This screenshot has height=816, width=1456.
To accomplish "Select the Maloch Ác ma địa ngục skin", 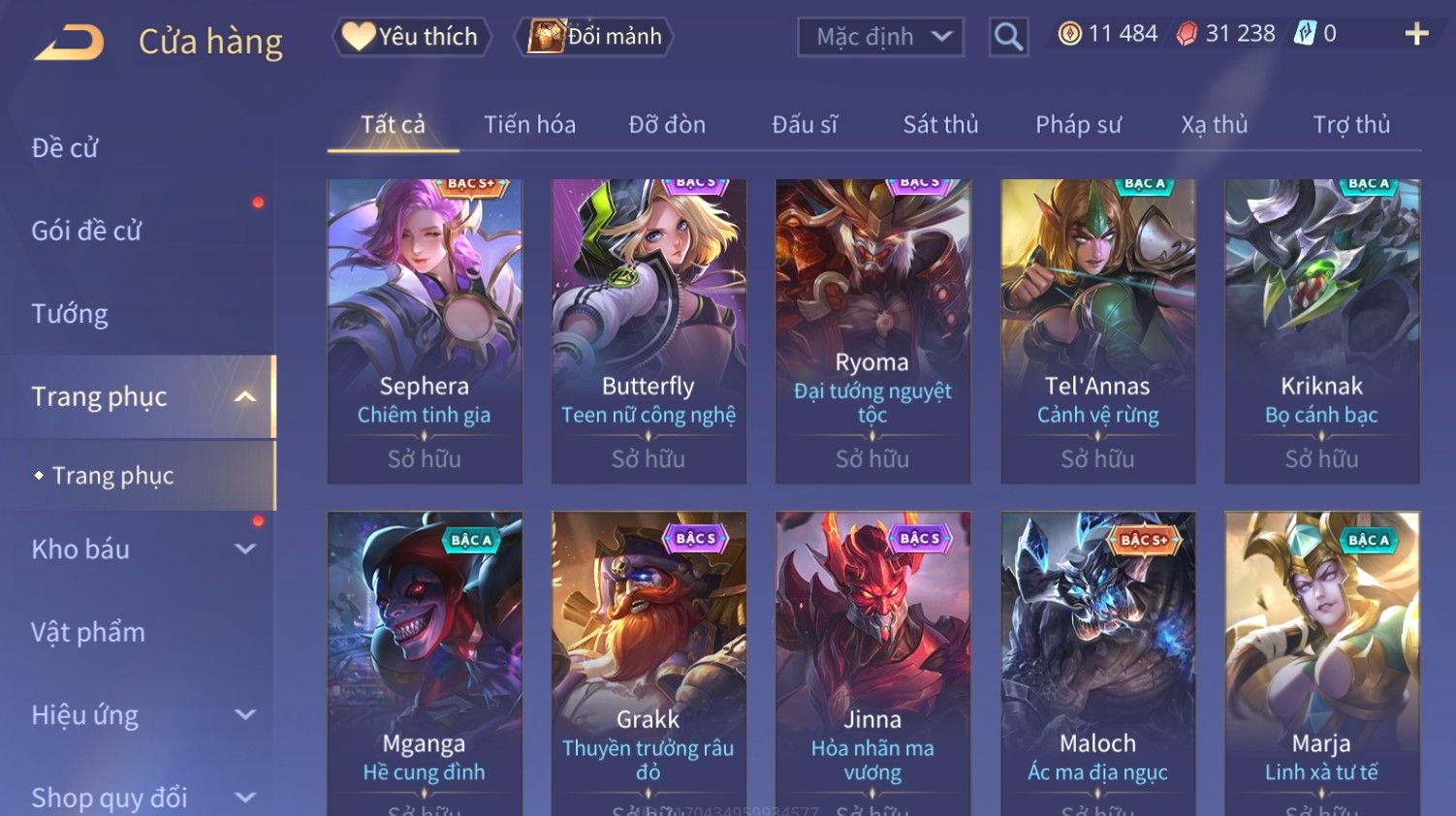I will 1097,663.
